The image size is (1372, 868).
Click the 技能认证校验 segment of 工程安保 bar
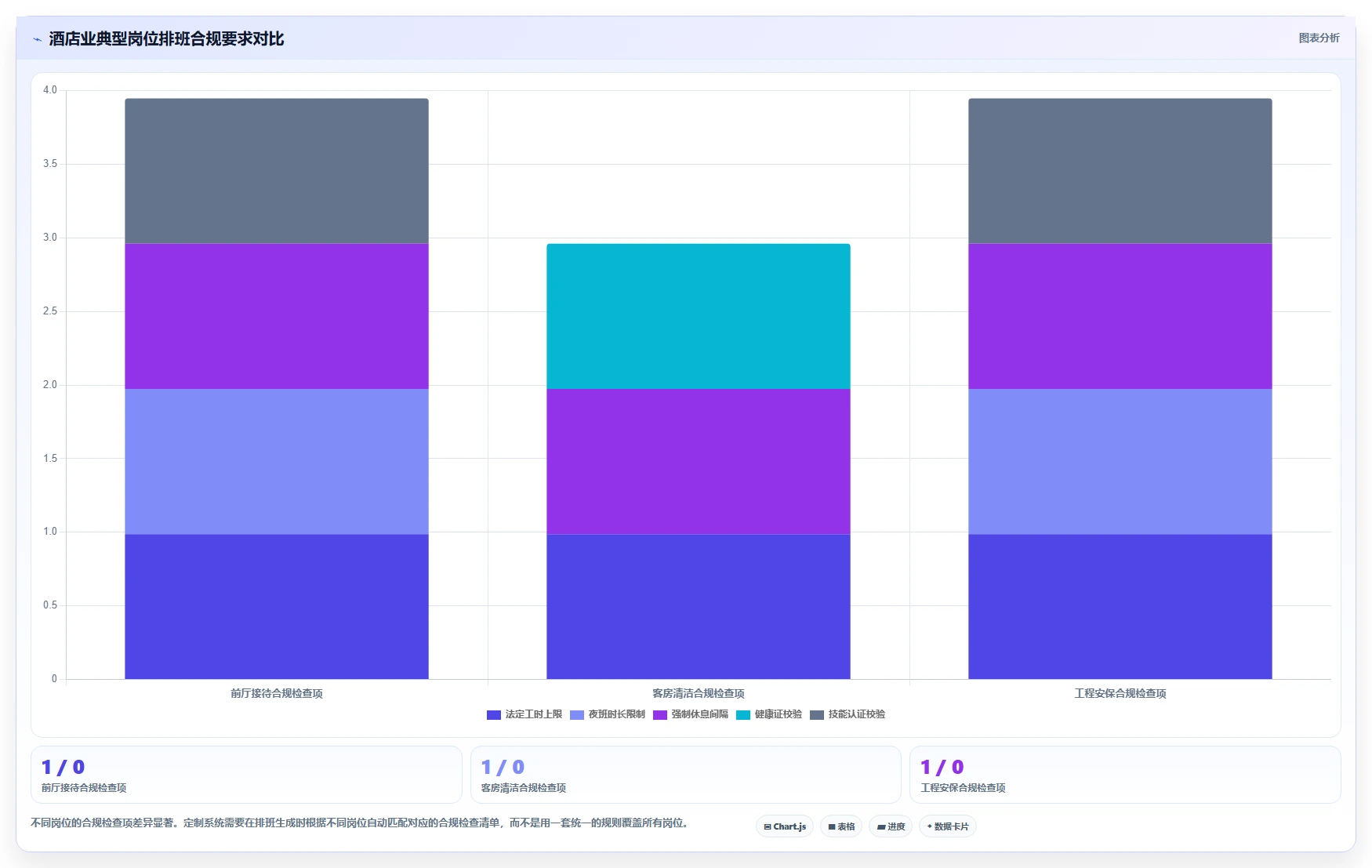(1120, 171)
